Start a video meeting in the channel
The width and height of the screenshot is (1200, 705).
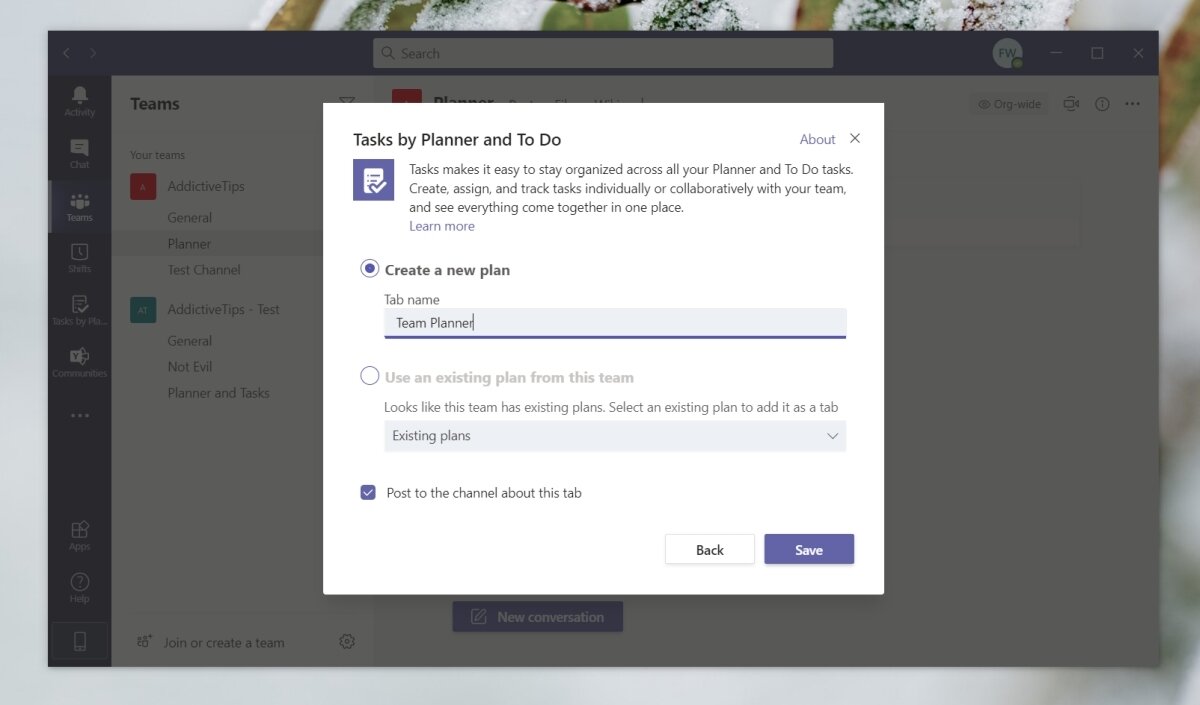1071,103
